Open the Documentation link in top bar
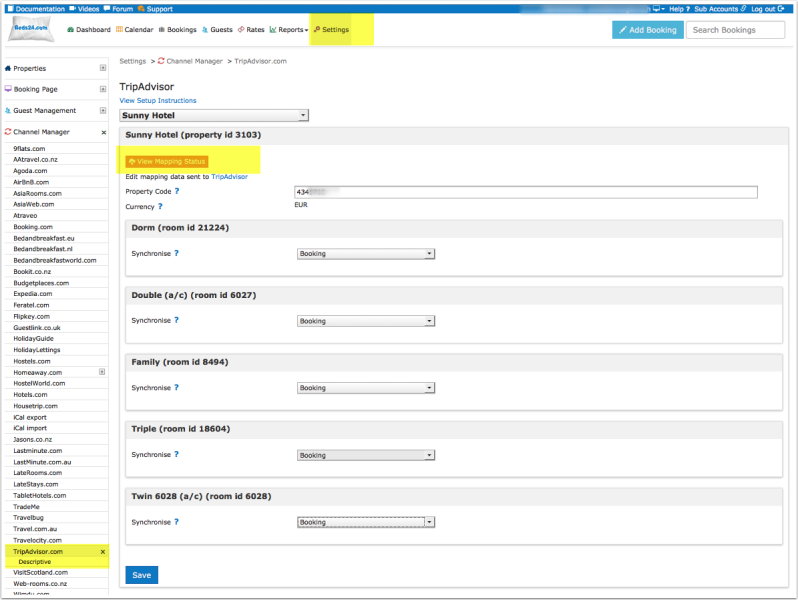 [x=36, y=9]
